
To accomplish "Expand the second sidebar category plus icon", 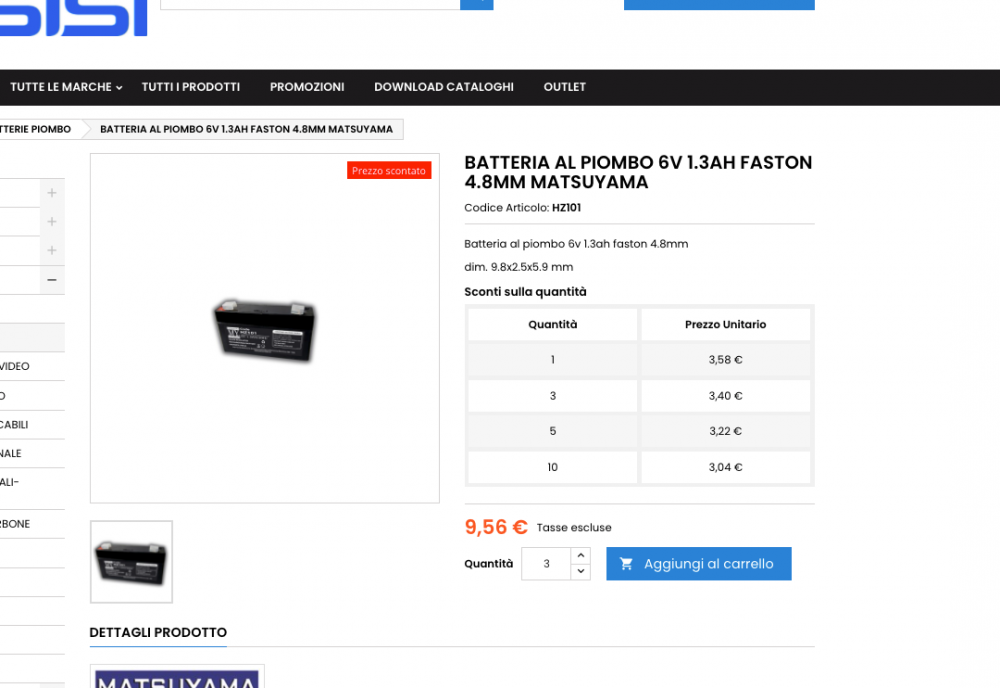I will [52, 221].
